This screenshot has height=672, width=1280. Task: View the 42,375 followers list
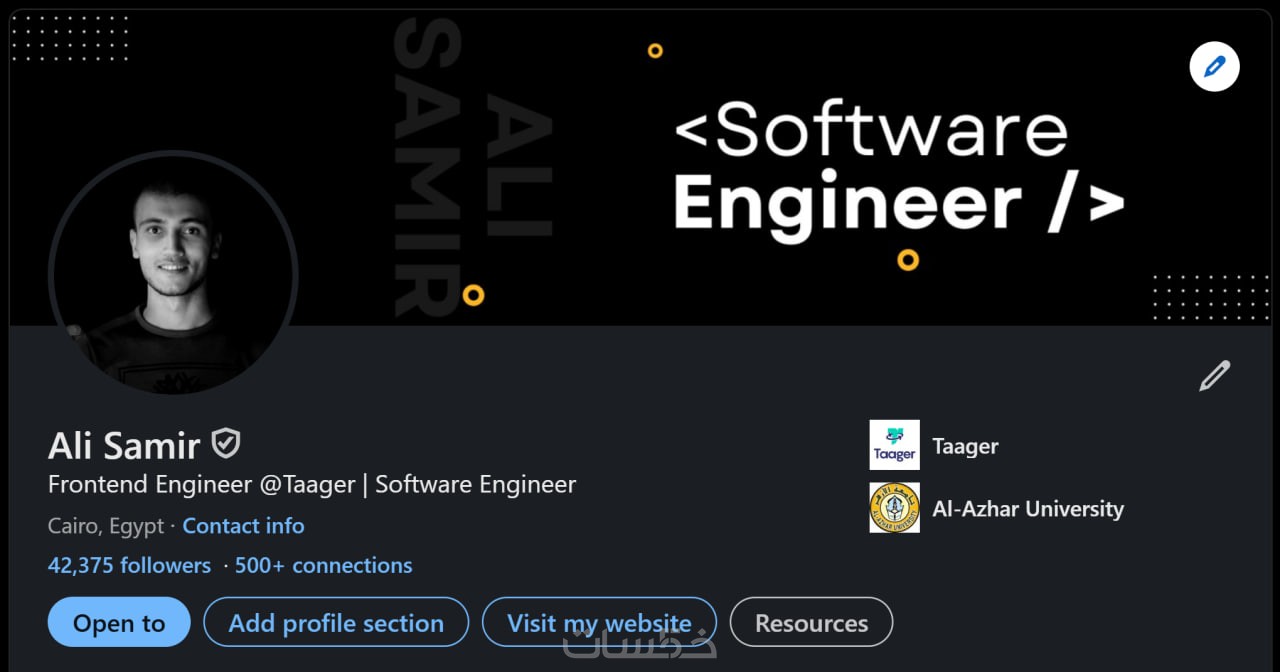click(129, 566)
